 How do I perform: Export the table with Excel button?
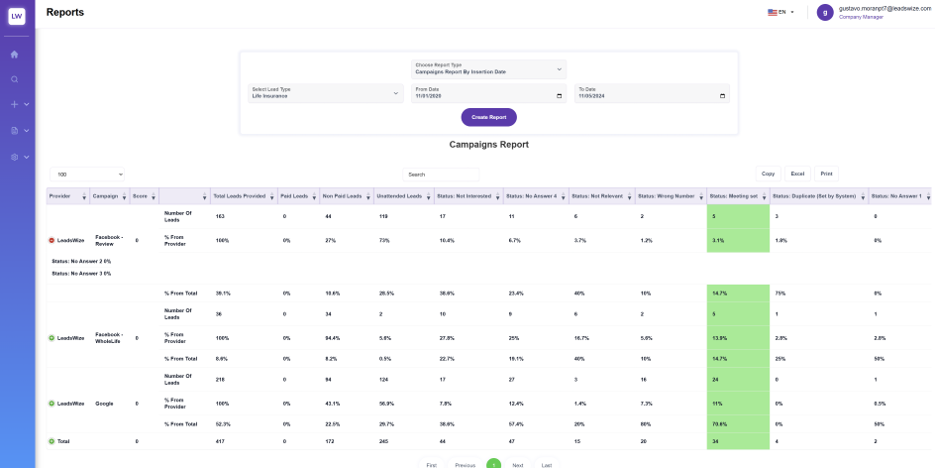(x=797, y=174)
